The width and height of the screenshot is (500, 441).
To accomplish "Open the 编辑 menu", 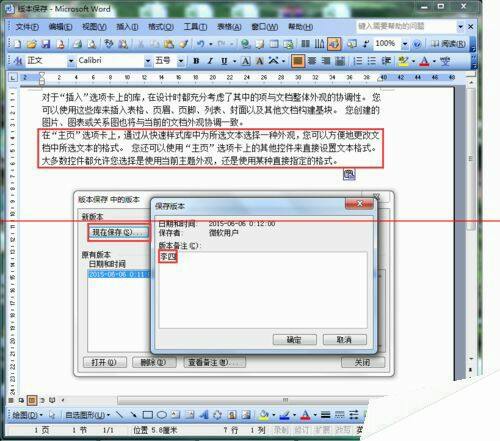I will click(60, 27).
